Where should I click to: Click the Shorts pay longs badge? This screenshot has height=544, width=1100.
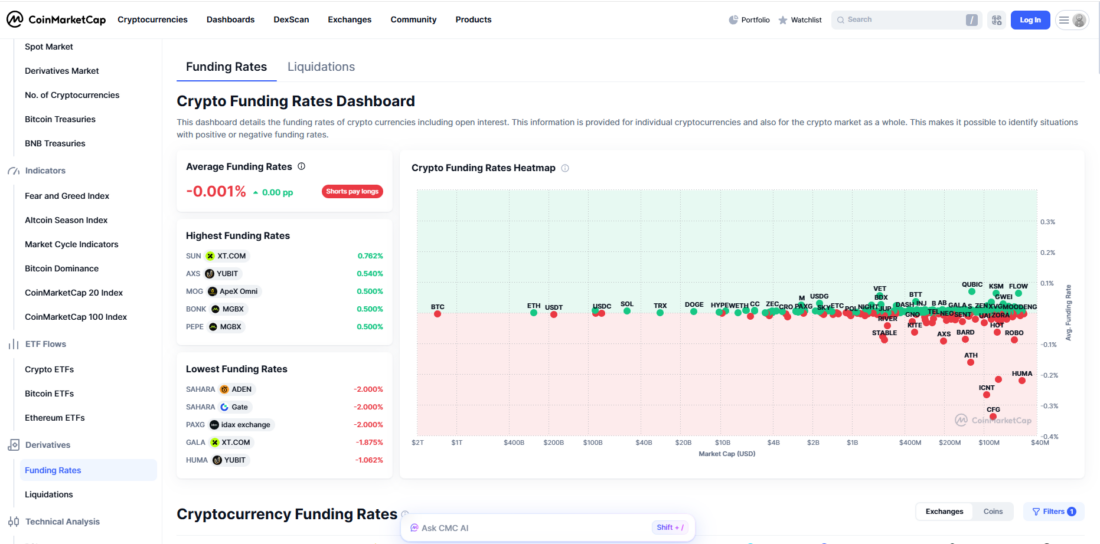click(353, 192)
